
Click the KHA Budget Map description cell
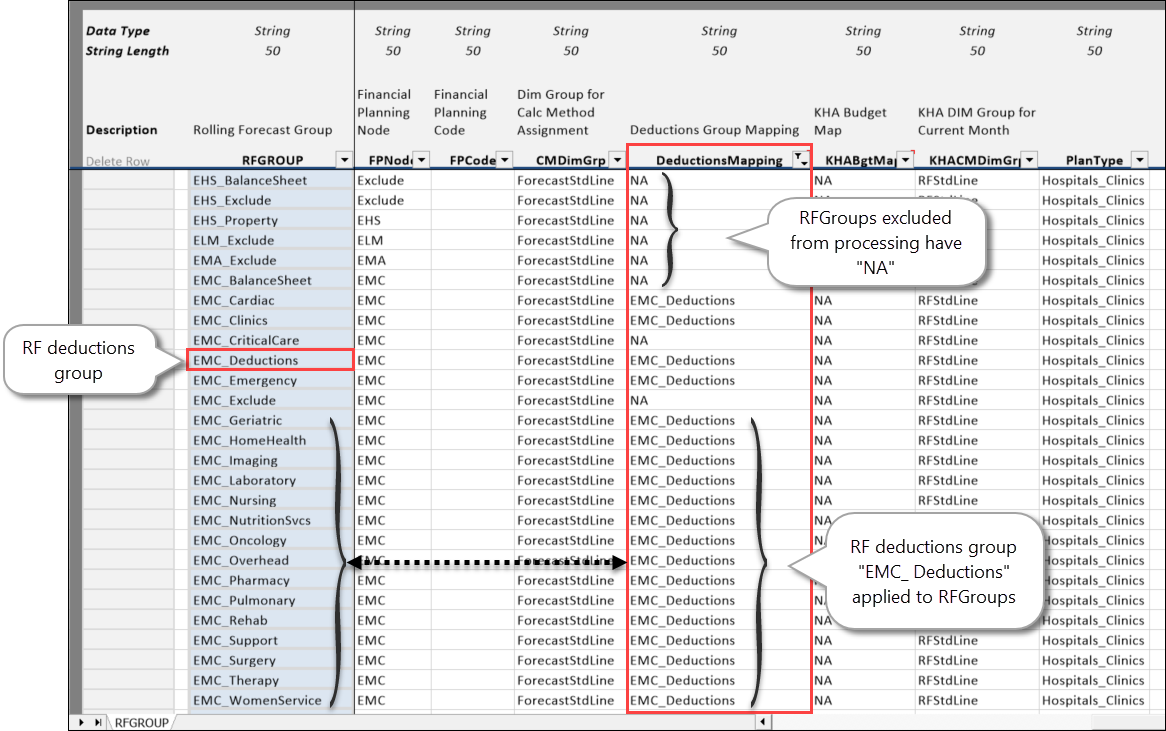pos(850,122)
